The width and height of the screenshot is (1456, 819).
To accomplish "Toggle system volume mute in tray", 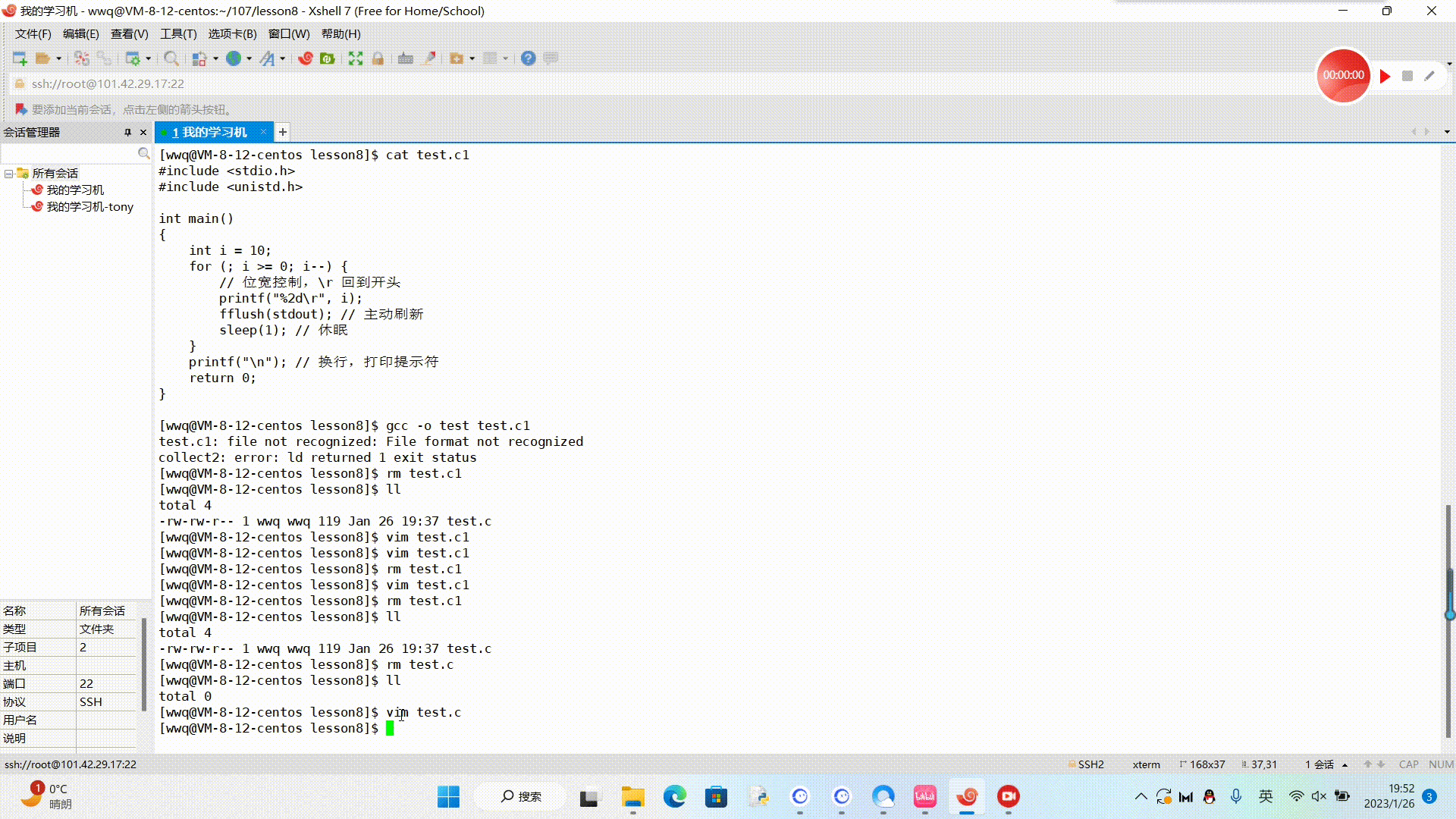I will [1319, 796].
